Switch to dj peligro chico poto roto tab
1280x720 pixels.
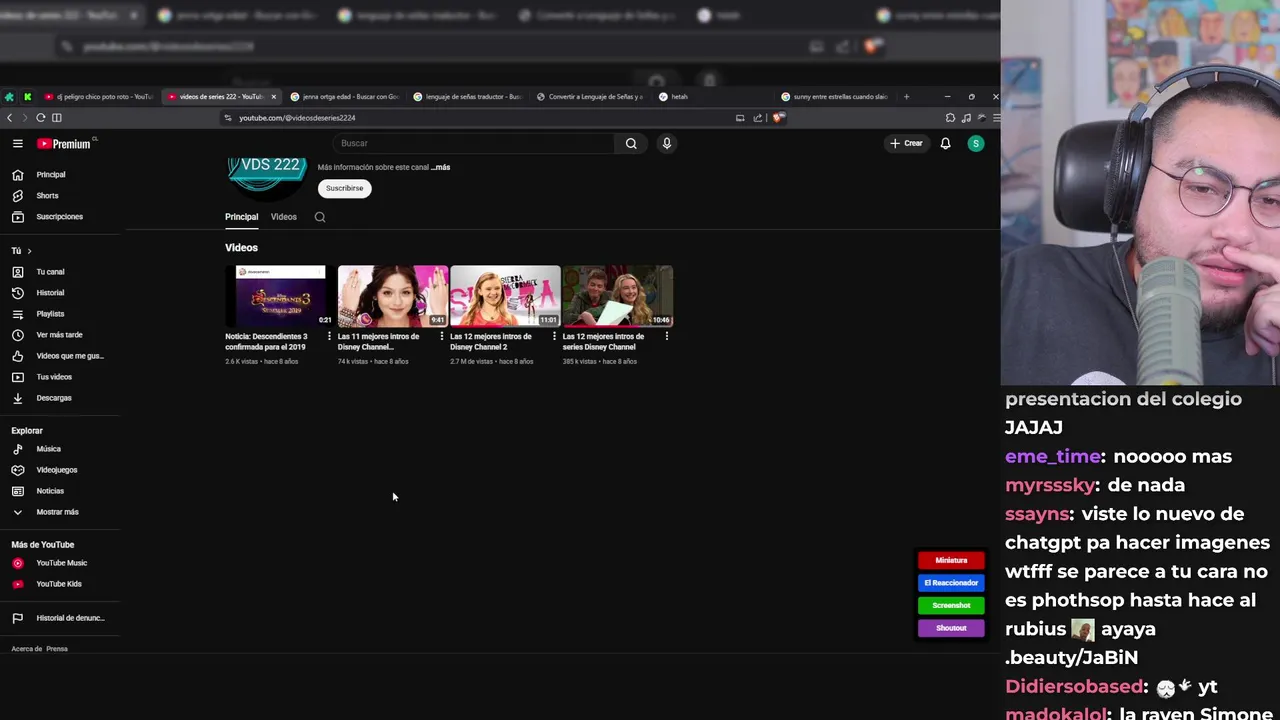tap(99, 97)
